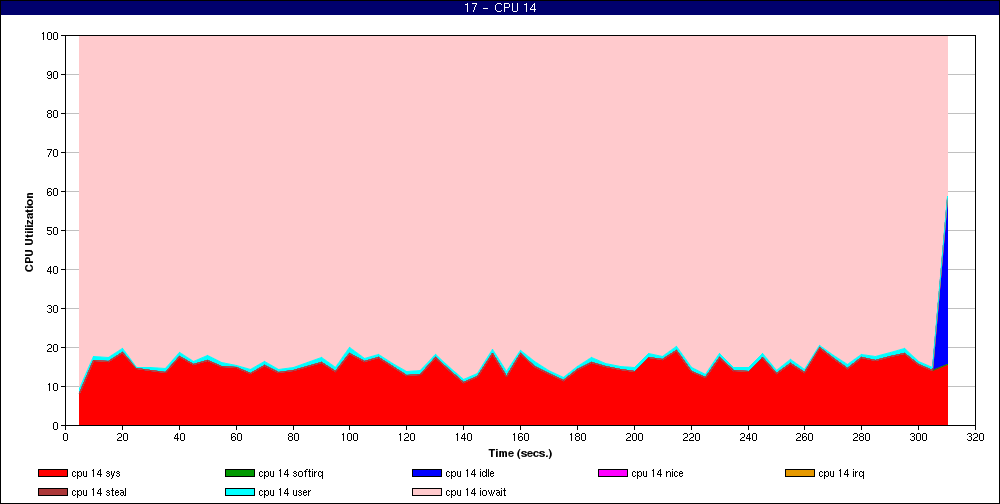The image size is (1000, 504).
Task: Click the brown cpu 14 steal legend swatch
Action: tap(53, 493)
